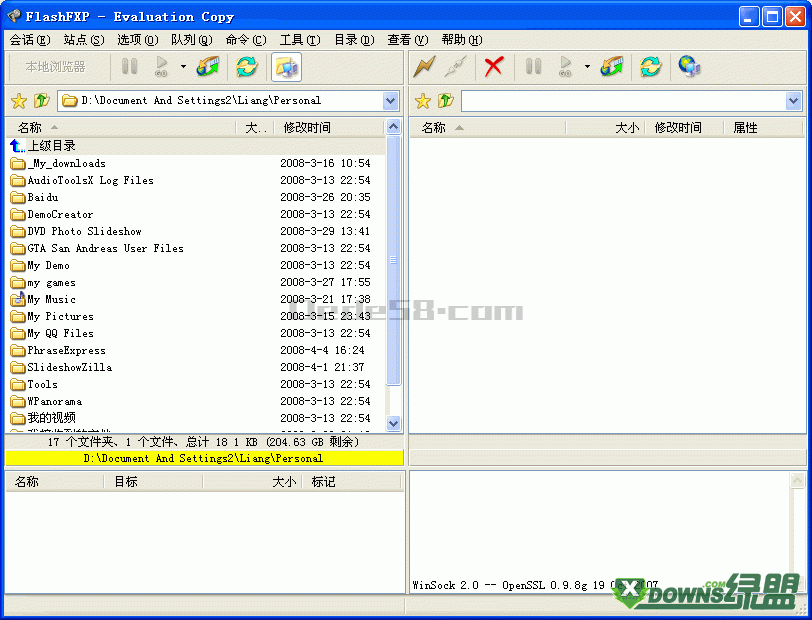812x620 pixels.
Task: Click the 本地浏览器 button
Action: pyautogui.click(x=56, y=67)
